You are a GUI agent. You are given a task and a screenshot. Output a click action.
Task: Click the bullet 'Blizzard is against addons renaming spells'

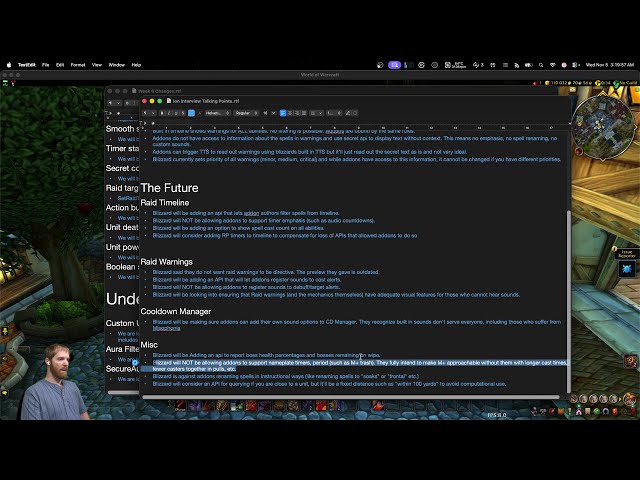click(286, 376)
